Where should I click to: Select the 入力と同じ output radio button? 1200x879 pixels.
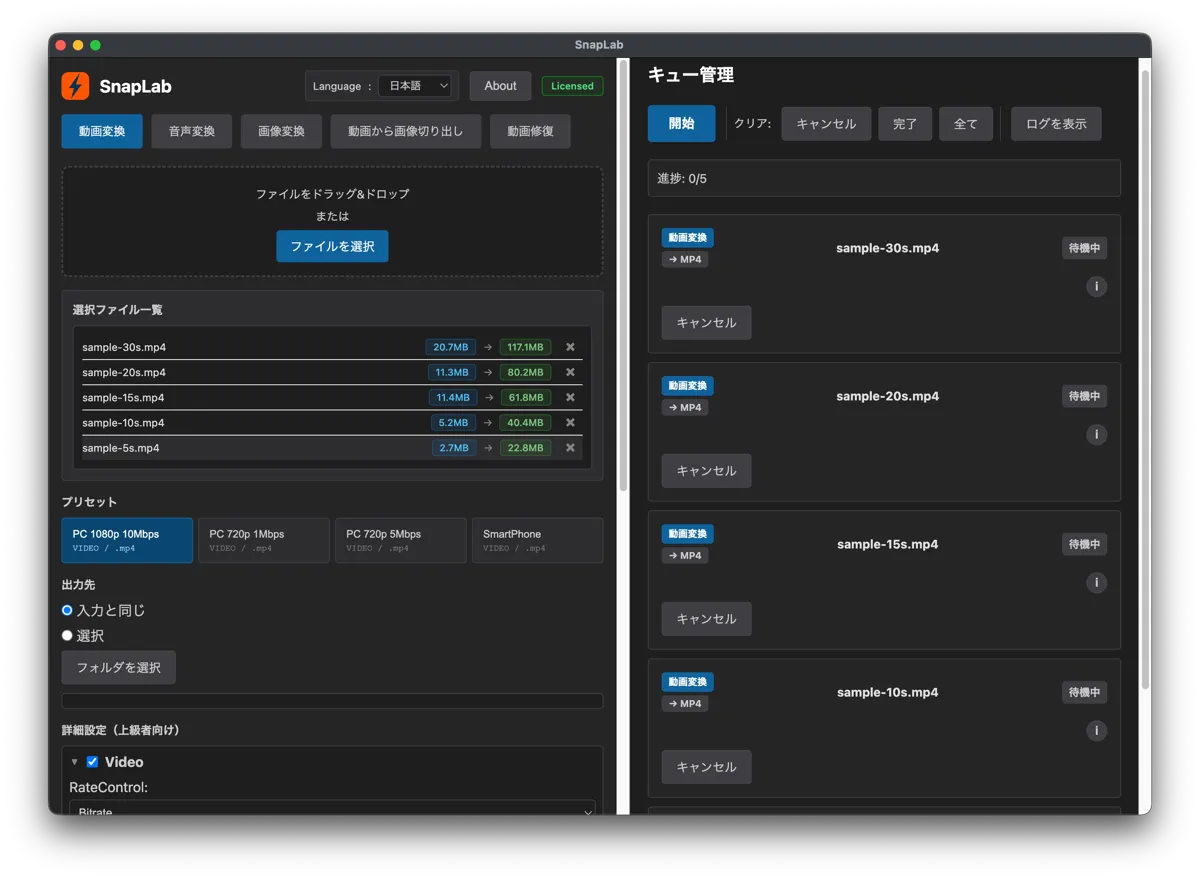67,610
